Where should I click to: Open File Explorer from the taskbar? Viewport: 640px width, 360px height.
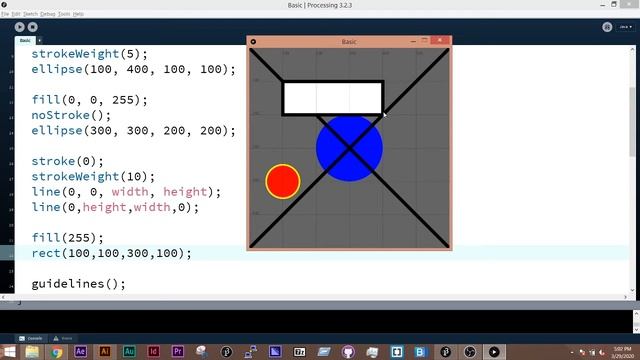[x=32, y=352]
